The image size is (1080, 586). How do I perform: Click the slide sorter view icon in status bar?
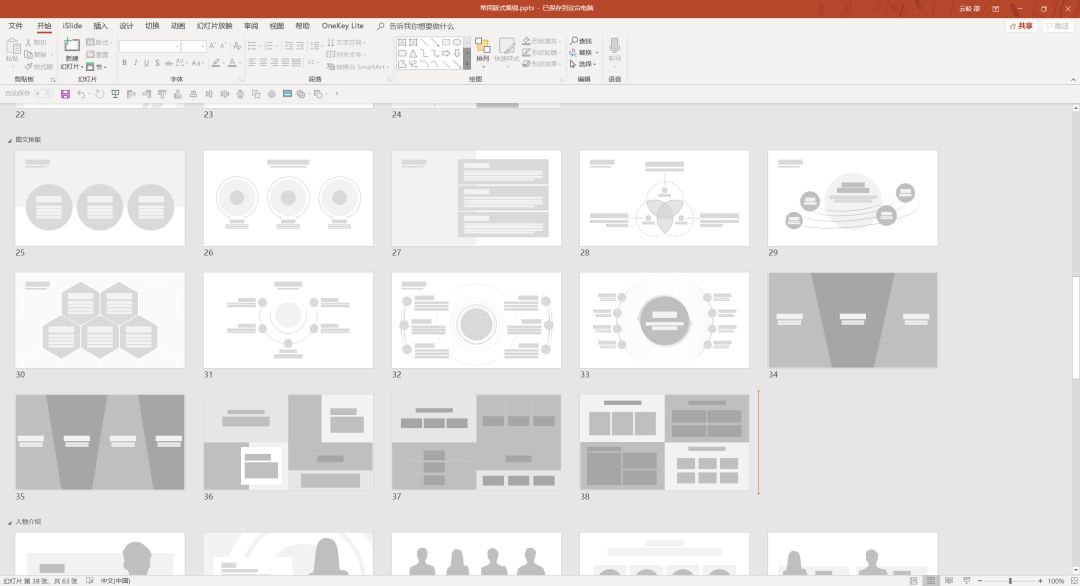[x=931, y=581]
